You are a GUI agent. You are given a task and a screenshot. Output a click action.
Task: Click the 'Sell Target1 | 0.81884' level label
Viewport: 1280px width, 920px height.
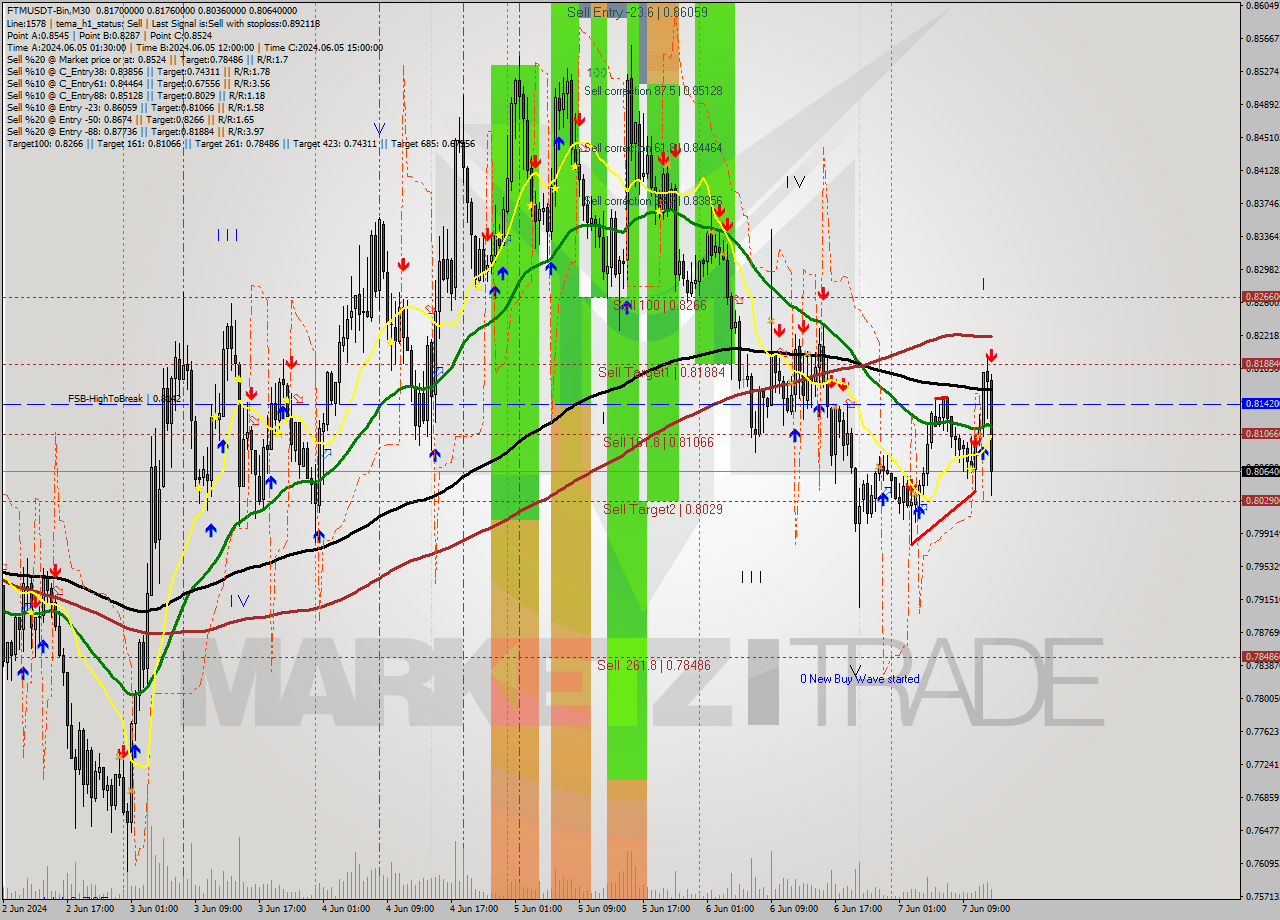click(661, 372)
